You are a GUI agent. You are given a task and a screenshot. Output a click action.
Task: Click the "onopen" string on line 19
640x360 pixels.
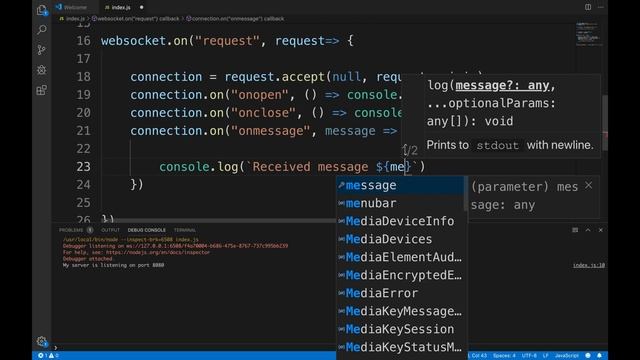tap(260, 95)
